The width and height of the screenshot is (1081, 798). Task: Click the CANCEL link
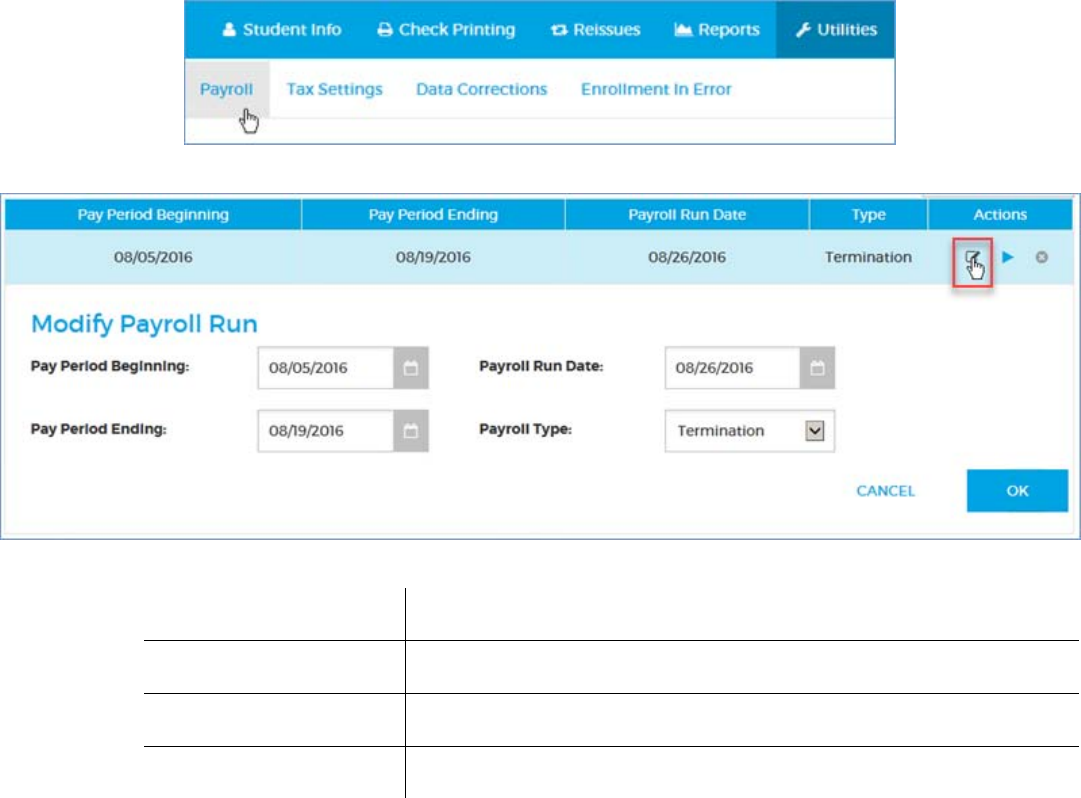point(885,491)
